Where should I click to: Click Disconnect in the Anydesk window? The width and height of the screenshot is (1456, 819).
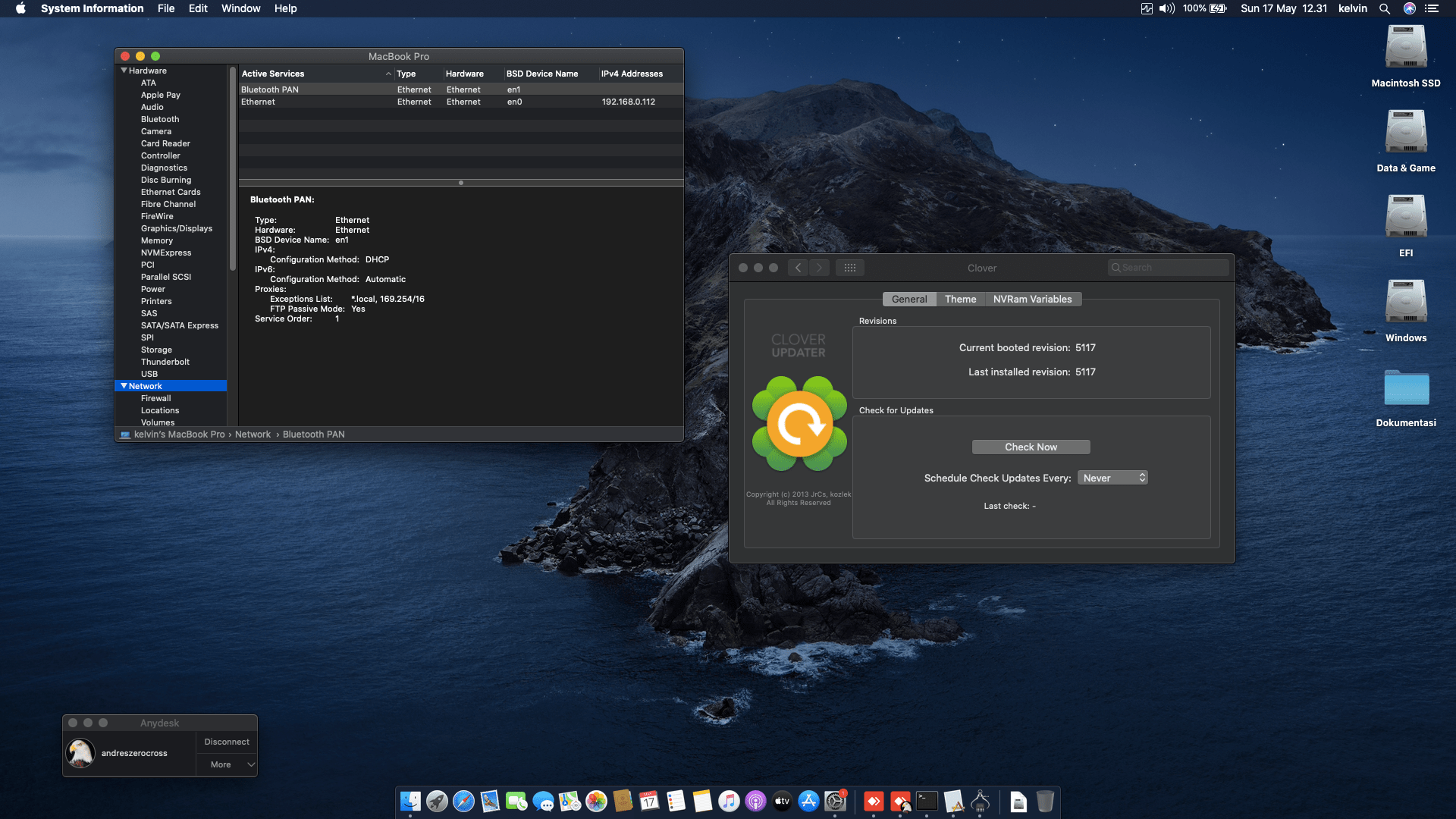pyautogui.click(x=227, y=742)
